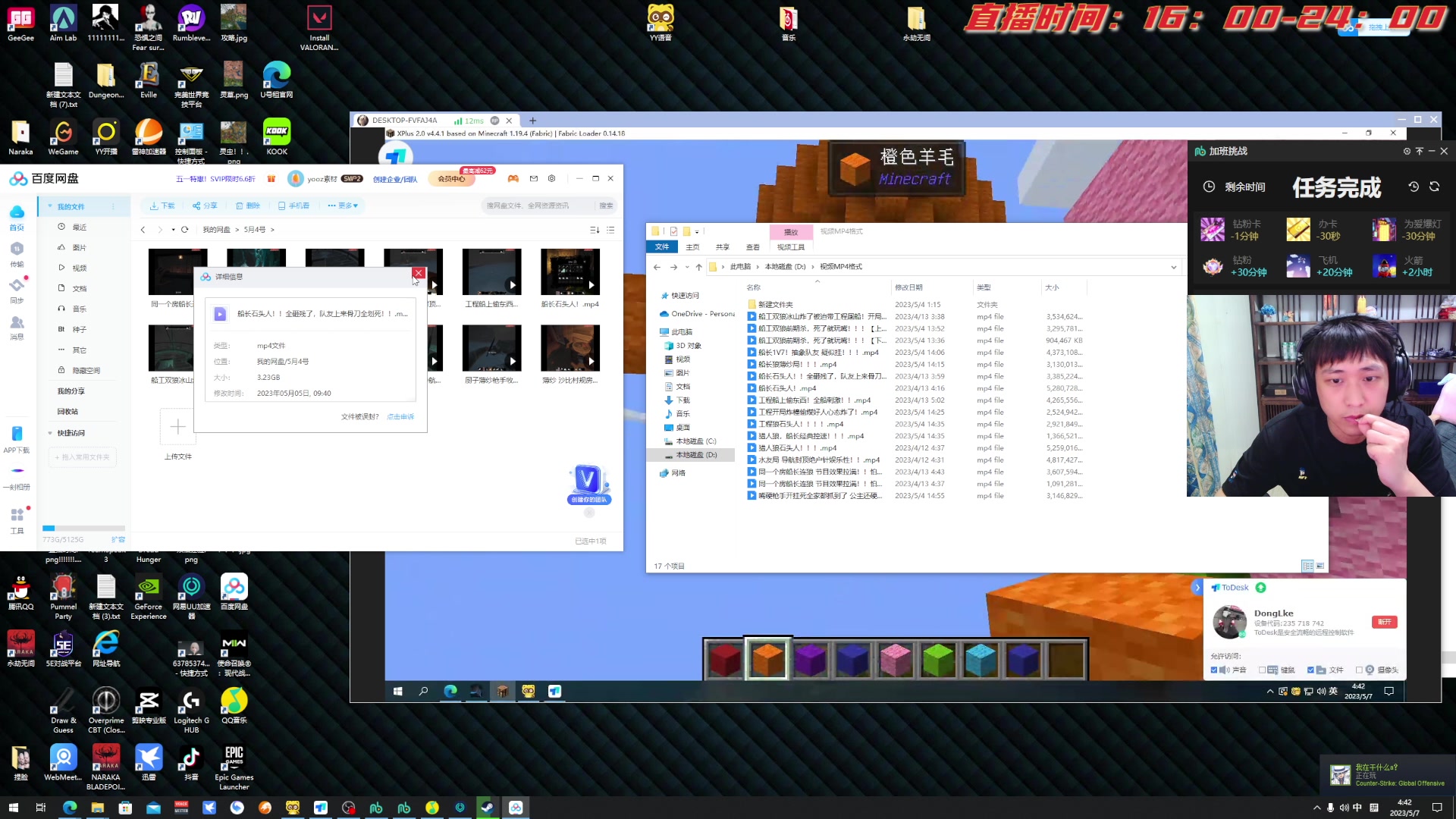1456x819 pixels.
Task: Open the mail icon in Baidu Netdisk title bar
Action: 534,179
